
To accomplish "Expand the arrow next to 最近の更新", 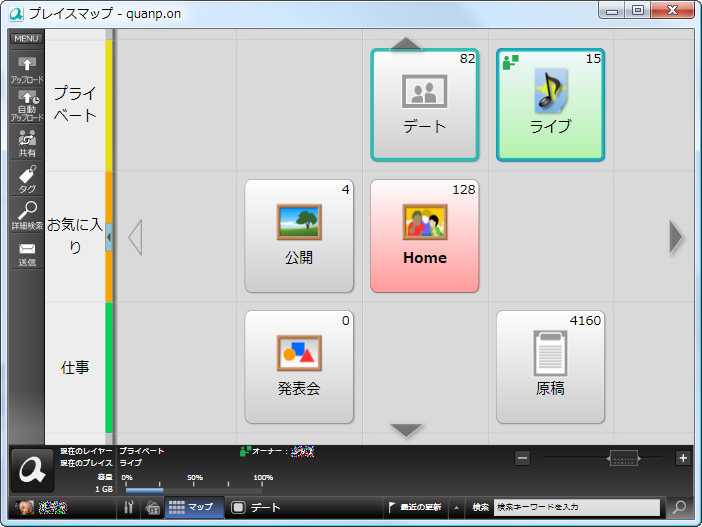I will click(x=456, y=508).
